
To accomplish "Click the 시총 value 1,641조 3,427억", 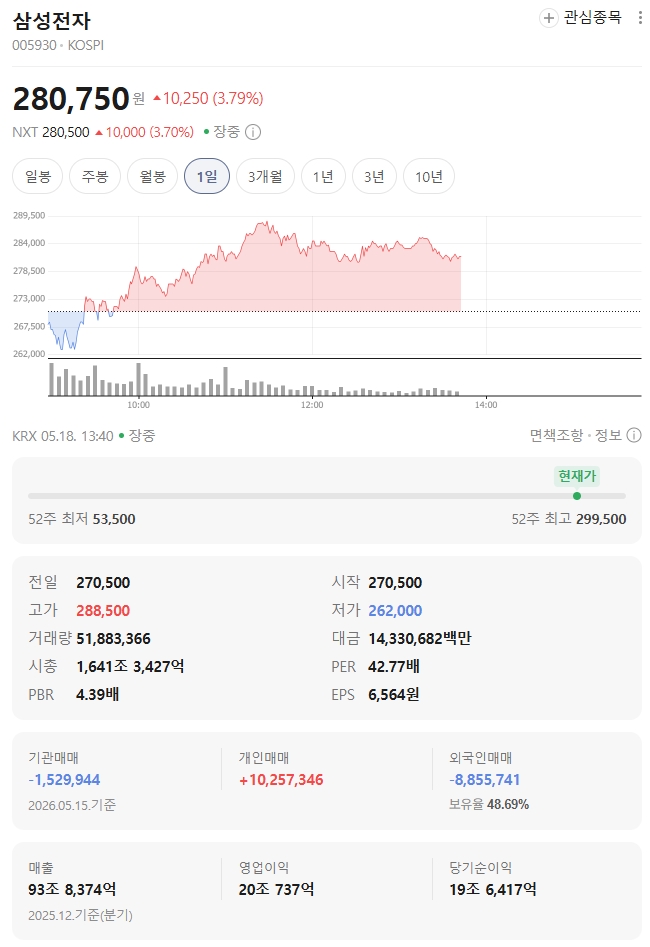I will pos(130,667).
